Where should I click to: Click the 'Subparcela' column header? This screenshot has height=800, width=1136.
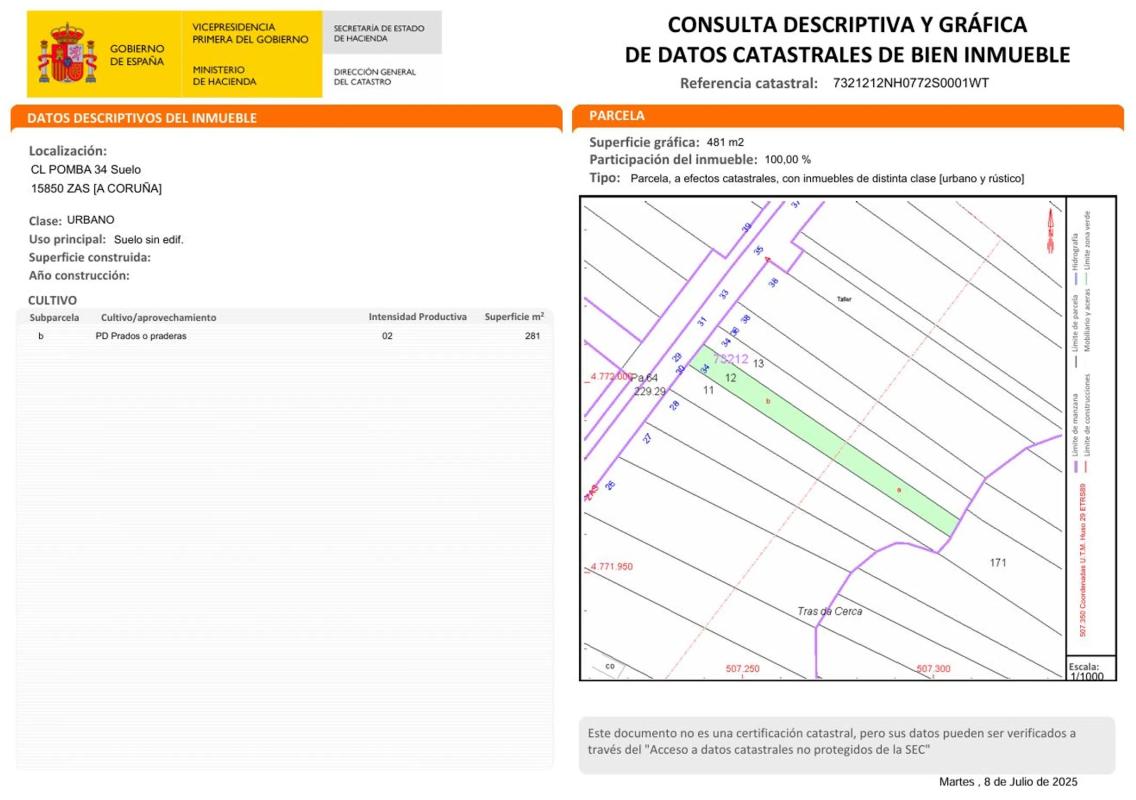pos(54,317)
